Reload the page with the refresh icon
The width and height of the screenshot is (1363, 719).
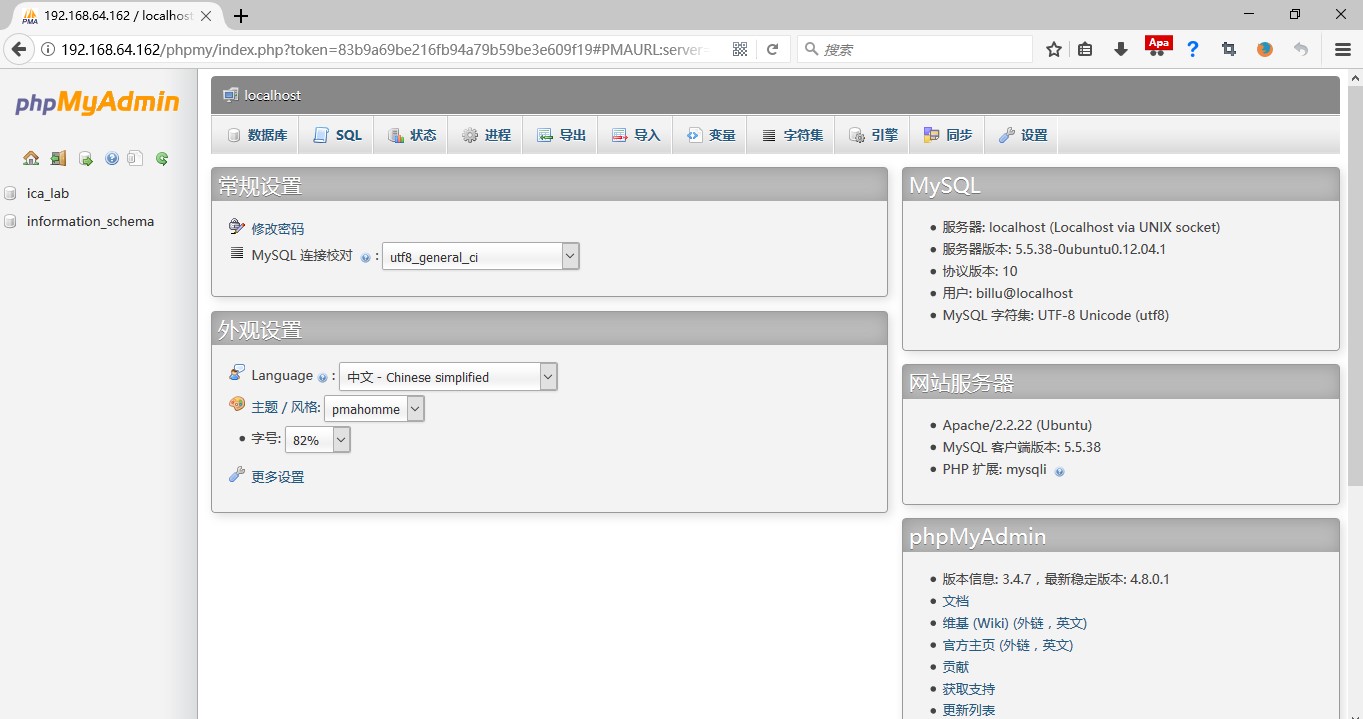772,49
